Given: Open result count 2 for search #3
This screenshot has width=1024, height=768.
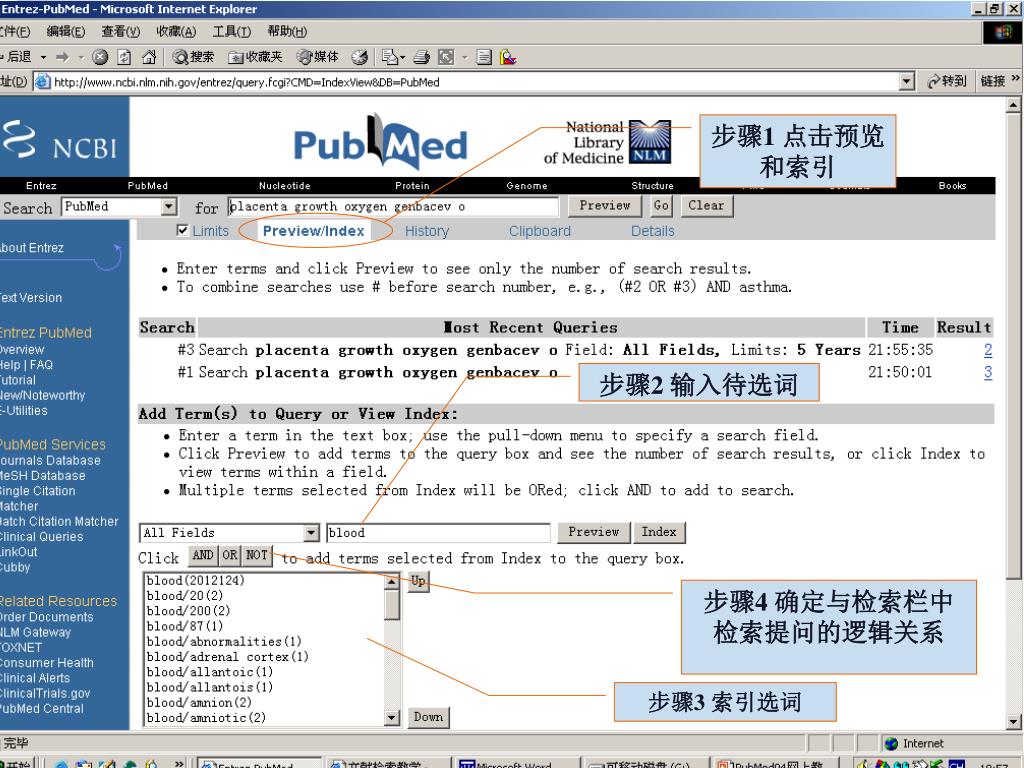Looking at the screenshot, I should [x=987, y=350].
